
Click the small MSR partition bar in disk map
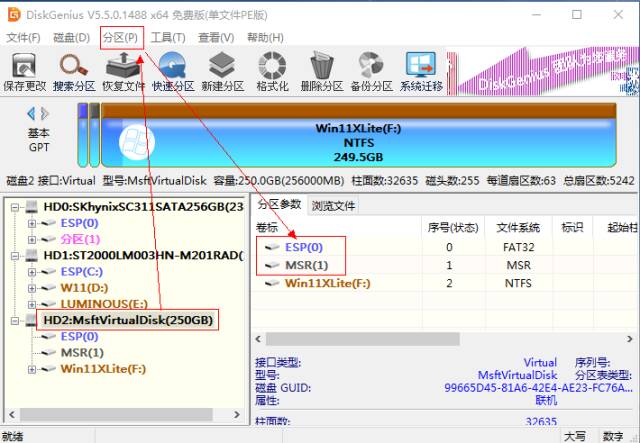coord(95,135)
